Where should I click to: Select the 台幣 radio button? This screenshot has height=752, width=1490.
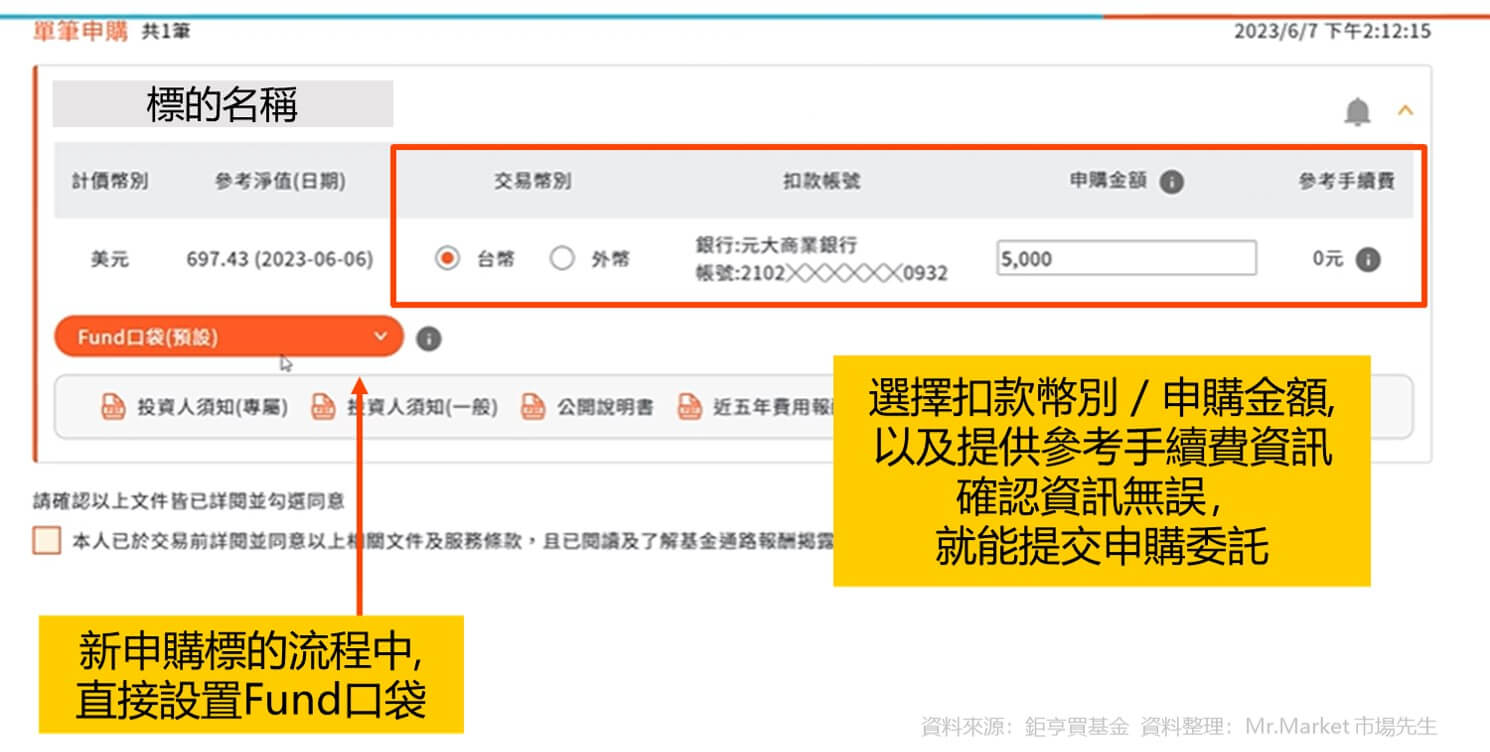click(x=447, y=259)
